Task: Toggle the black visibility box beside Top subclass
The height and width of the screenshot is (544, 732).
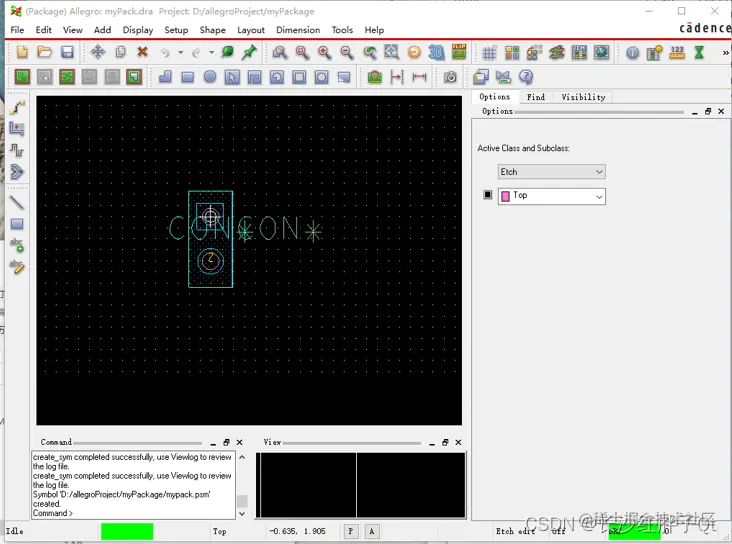Action: click(x=487, y=194)
